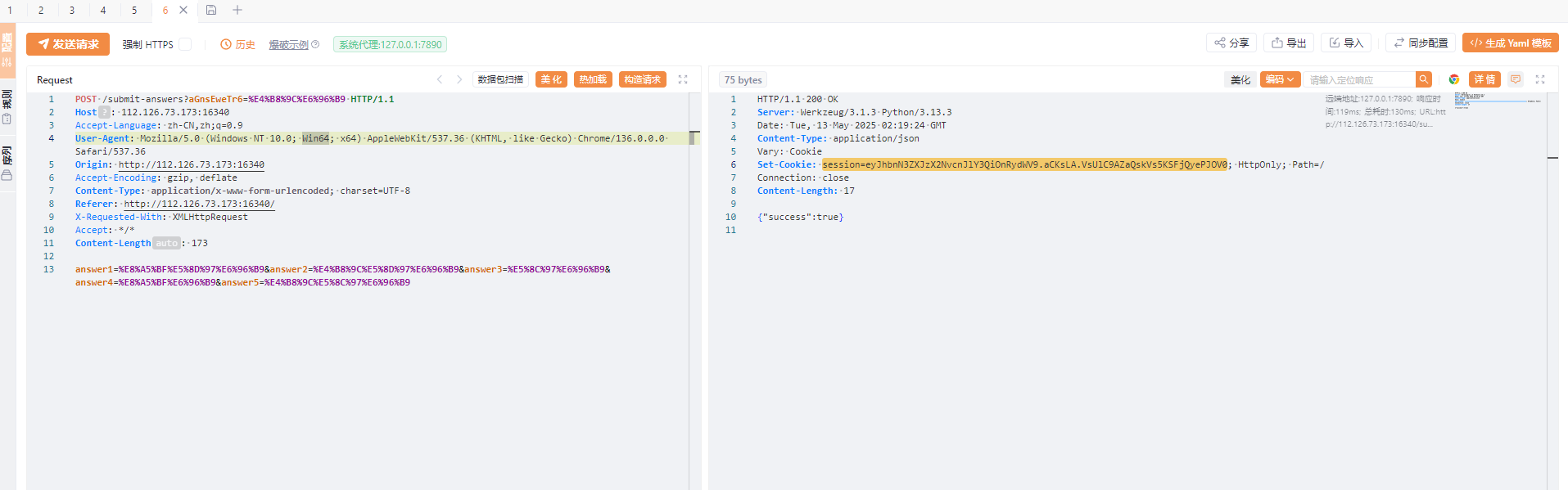Click the Request editor vertical scrollbar
Image resolution: width=1568 pixels, height=490 pixels.
[x=694, y=290]
